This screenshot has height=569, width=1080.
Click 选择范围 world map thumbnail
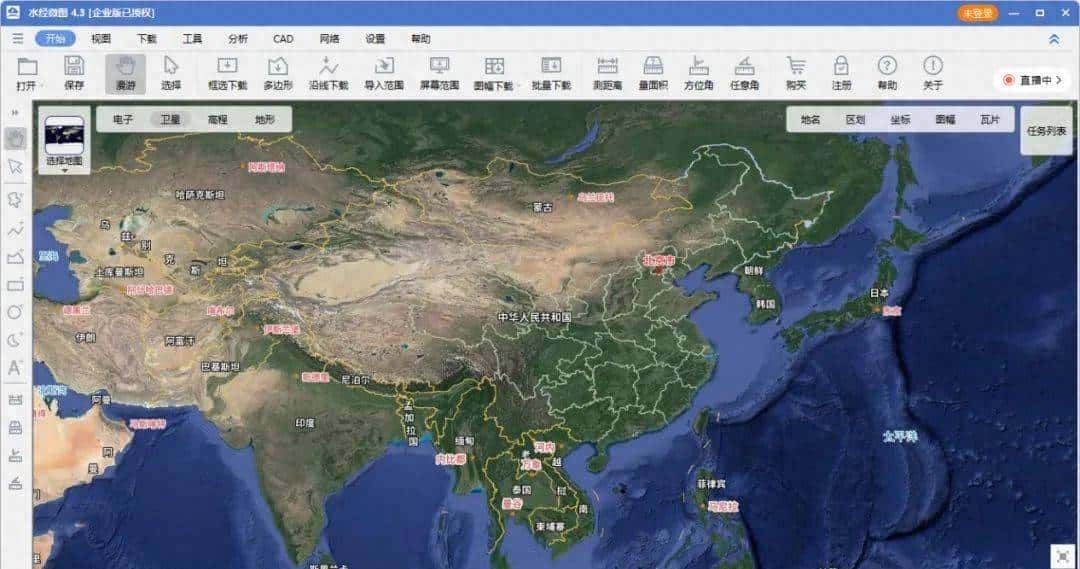(x=64, y=136)
